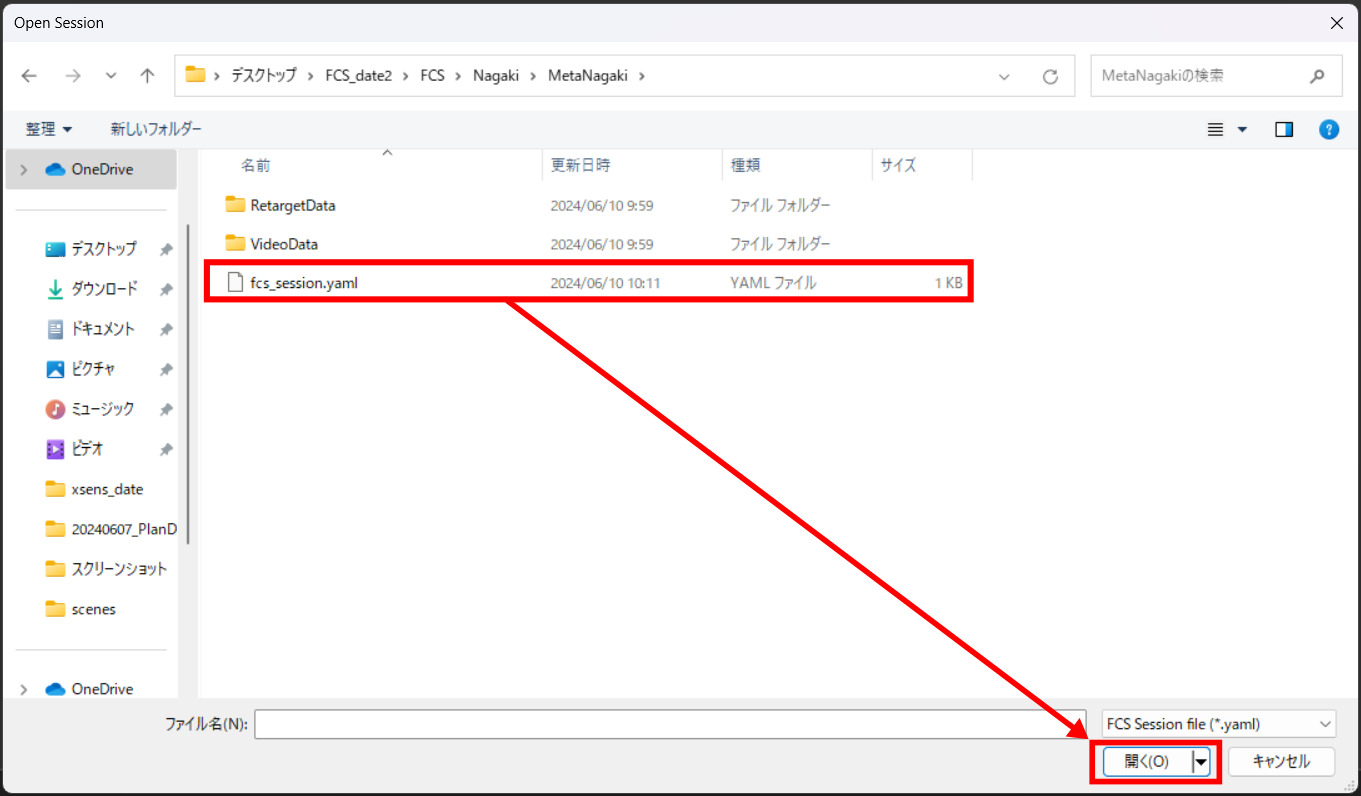This screenshot has height=796, width=1361.
Task: Select fcs_session.yaml file
Action: 303,283
